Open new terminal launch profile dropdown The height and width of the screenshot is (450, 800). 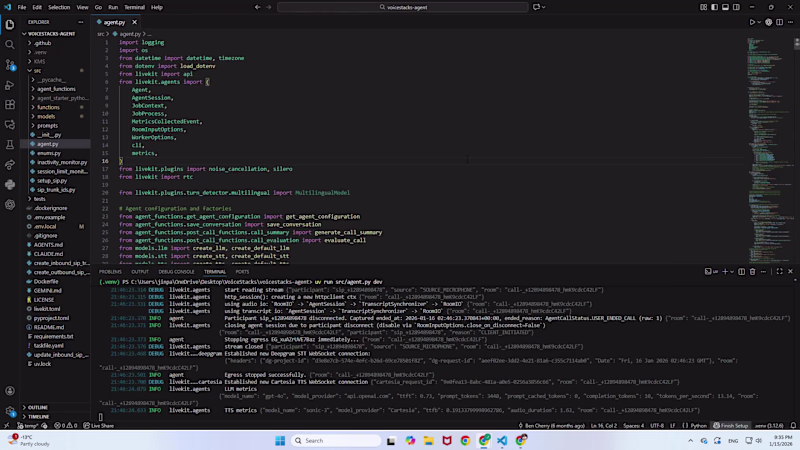(x=732, y=272)
